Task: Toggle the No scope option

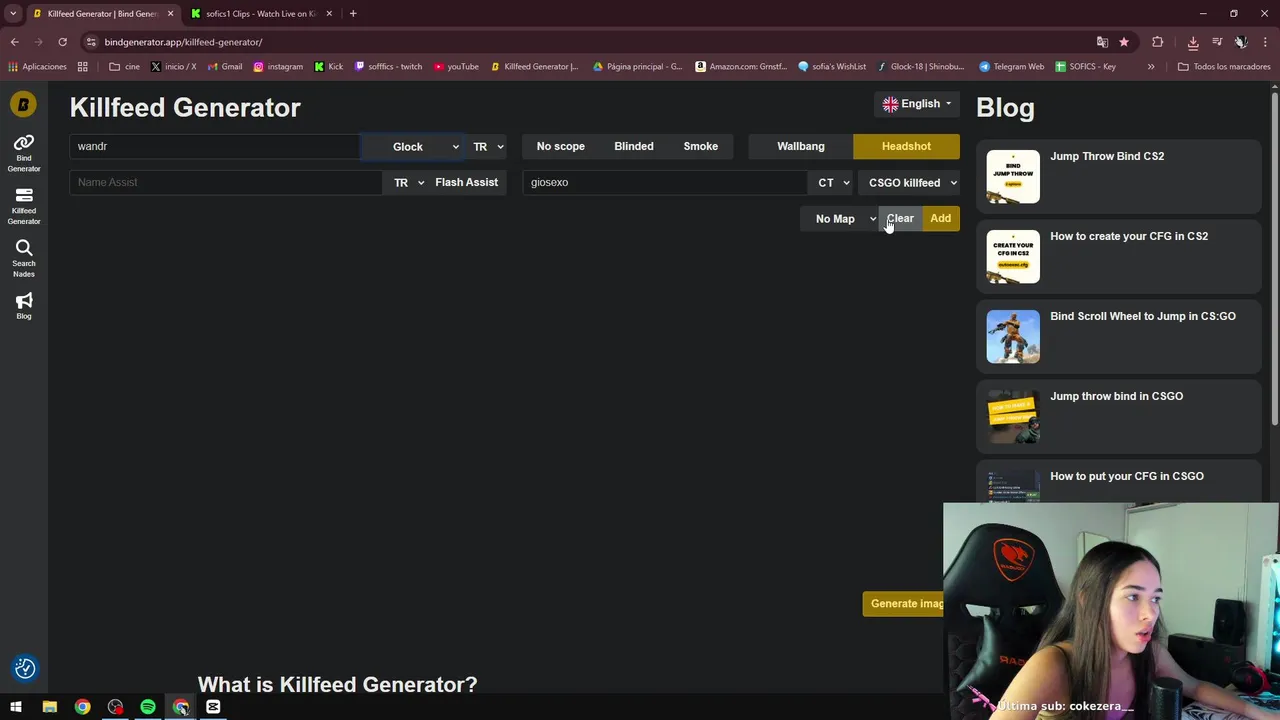Action: click(560, 146)
